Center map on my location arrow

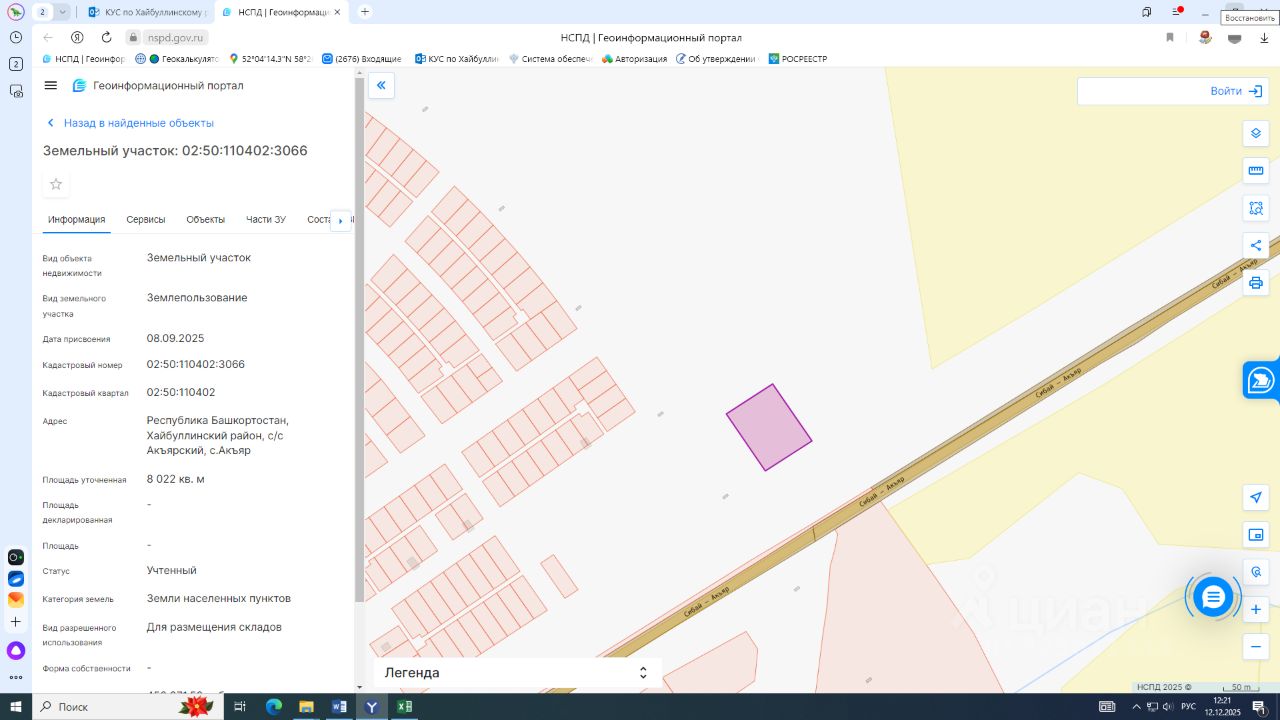click(1256, 498)
